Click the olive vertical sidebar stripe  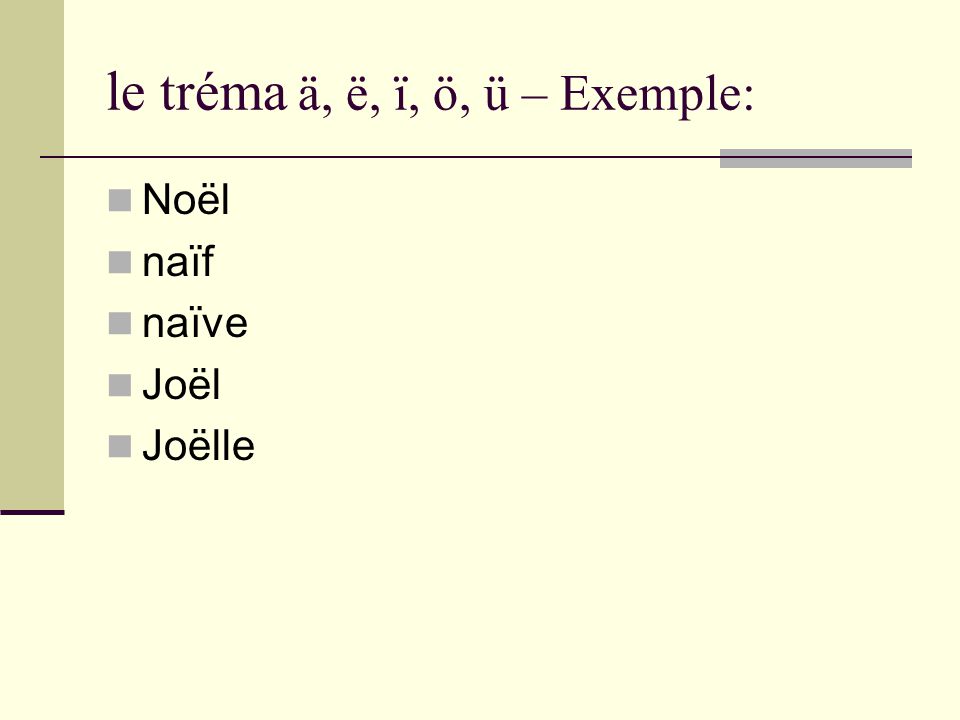32,254
